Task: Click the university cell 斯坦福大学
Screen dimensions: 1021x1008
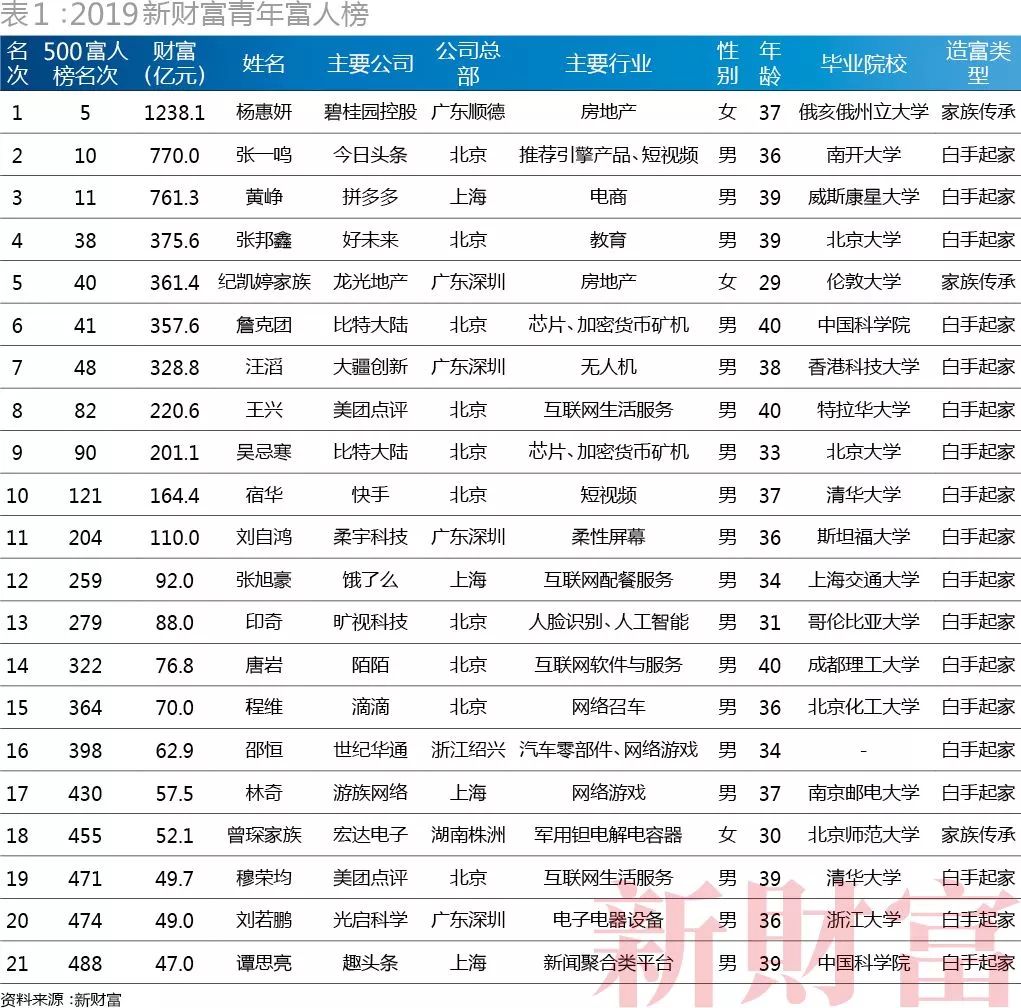Action: 863,537
